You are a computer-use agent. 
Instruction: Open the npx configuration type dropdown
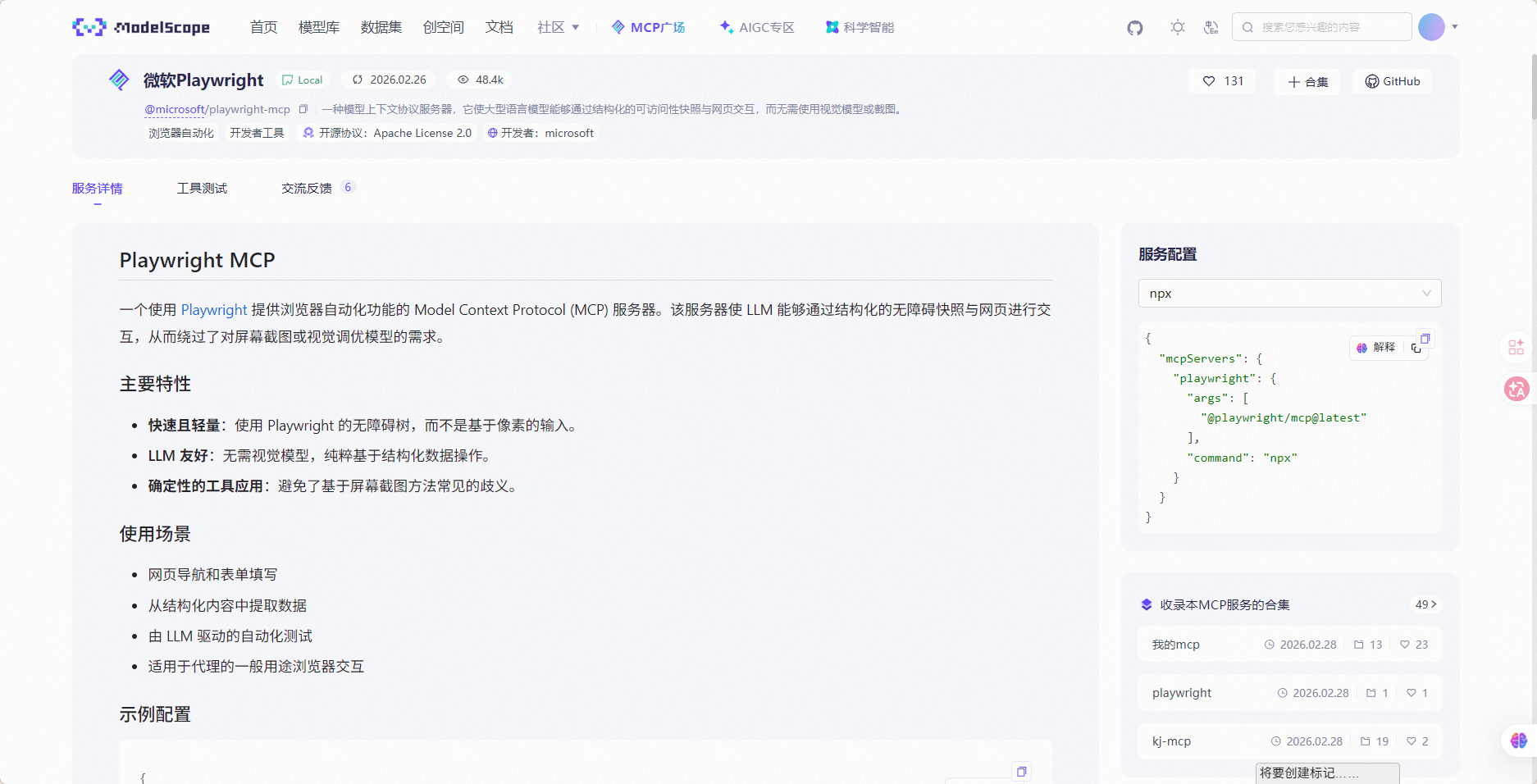click(1289, 294)
